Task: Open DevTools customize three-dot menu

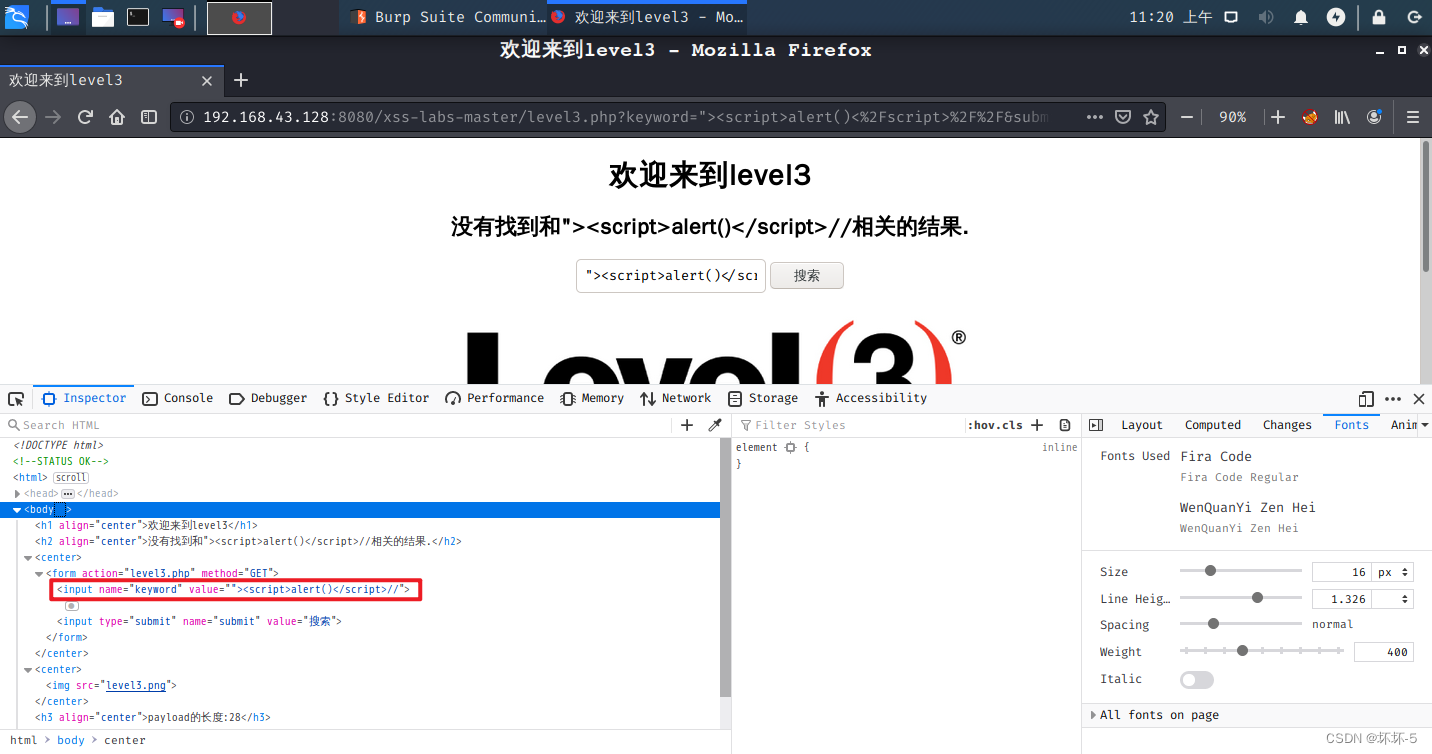Action: tap(1393, 398)
